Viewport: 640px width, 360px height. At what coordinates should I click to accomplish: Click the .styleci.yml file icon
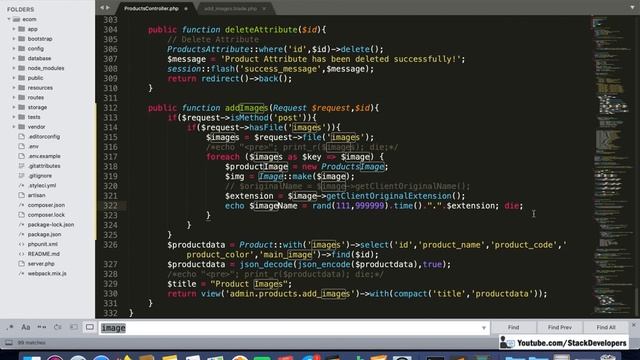click(22, 185)
